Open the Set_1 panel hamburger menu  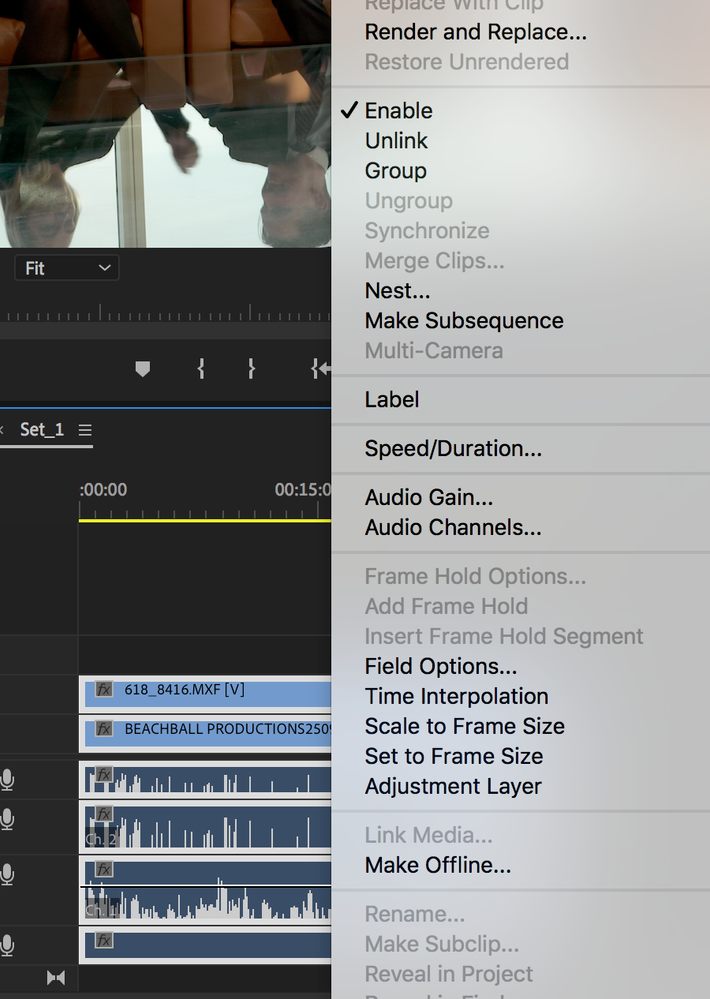(x=85, y=430)
